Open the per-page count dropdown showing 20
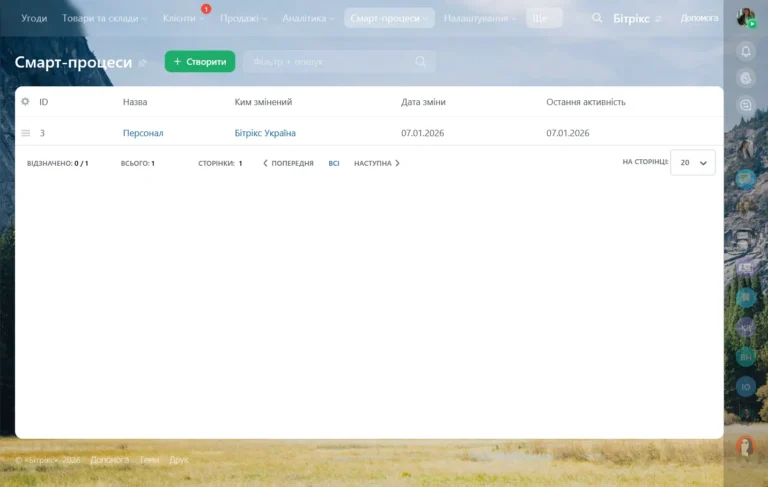768x487 pixels. (x=692, y=162)
